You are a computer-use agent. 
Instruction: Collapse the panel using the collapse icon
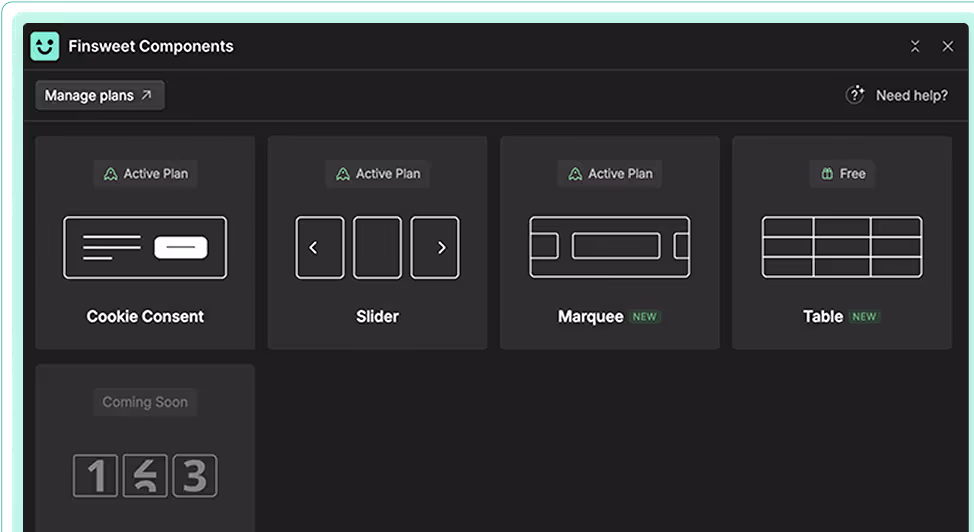[x=915, y=47]
